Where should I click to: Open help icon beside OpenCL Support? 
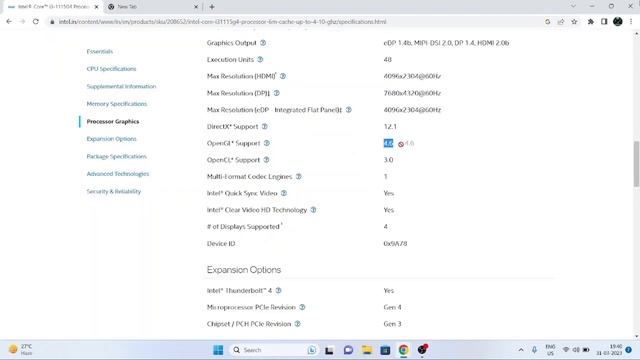[x=266, y=160]
